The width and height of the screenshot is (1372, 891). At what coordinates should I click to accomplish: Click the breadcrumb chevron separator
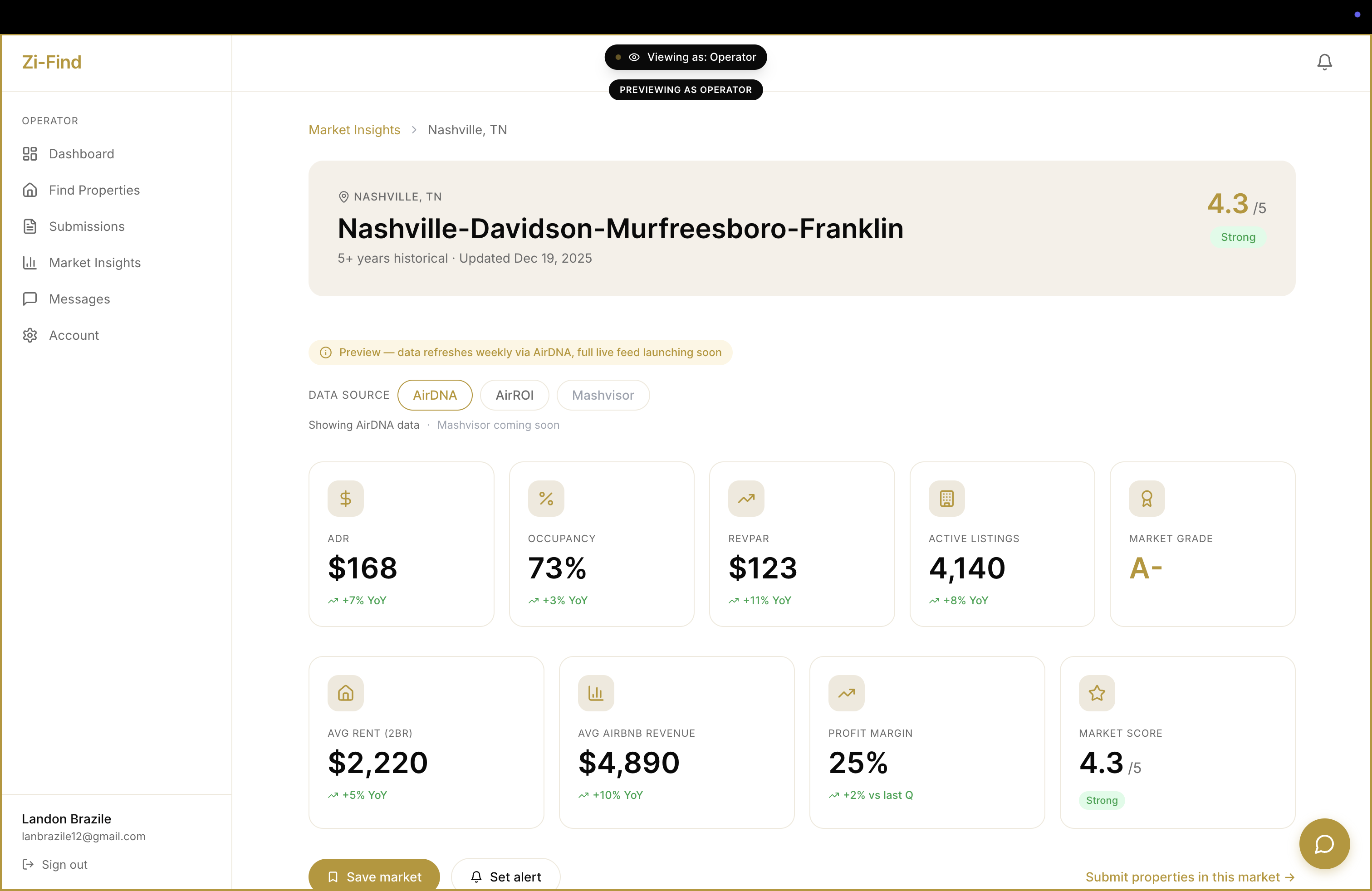[414, 130]
